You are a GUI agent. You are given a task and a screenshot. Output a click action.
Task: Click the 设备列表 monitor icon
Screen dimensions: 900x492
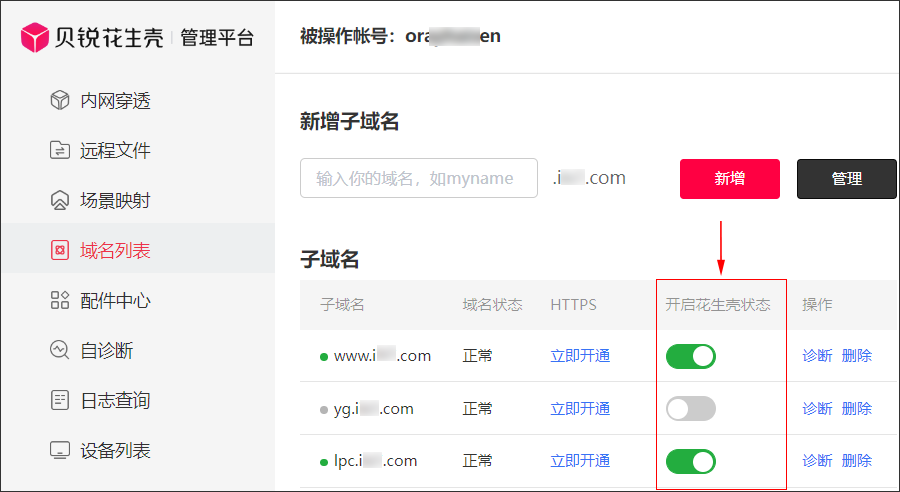pyautogui.click(x=60, y=450)
